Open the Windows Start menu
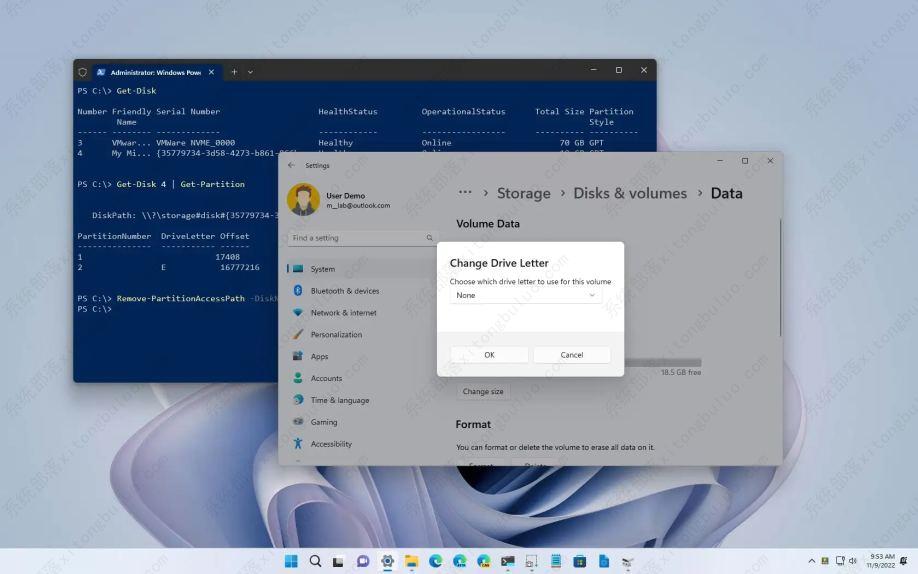 (291, 562)
